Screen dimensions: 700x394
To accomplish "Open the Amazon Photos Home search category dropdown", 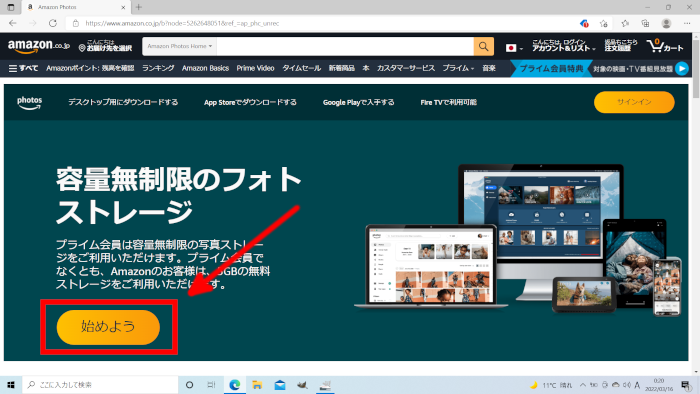I will coord(179,46).
